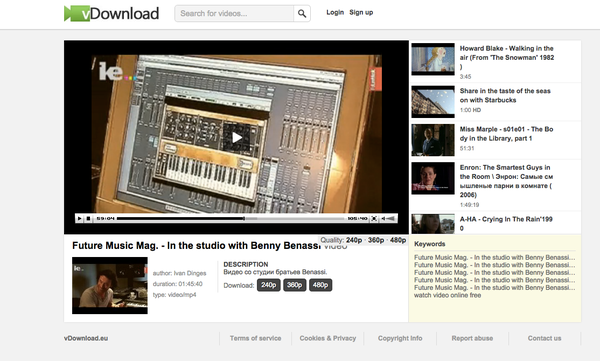Viewport: 600px width, 361px height.
Task: Open the Login link
Action: (x=335, y=12)
